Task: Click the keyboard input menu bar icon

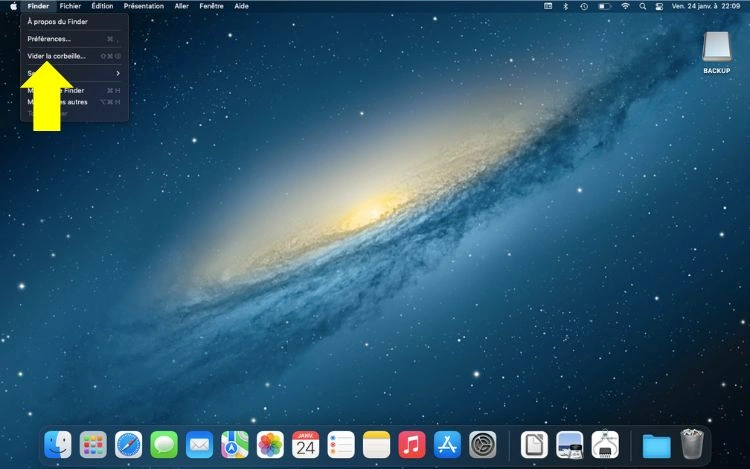Action: pos(548,6)
